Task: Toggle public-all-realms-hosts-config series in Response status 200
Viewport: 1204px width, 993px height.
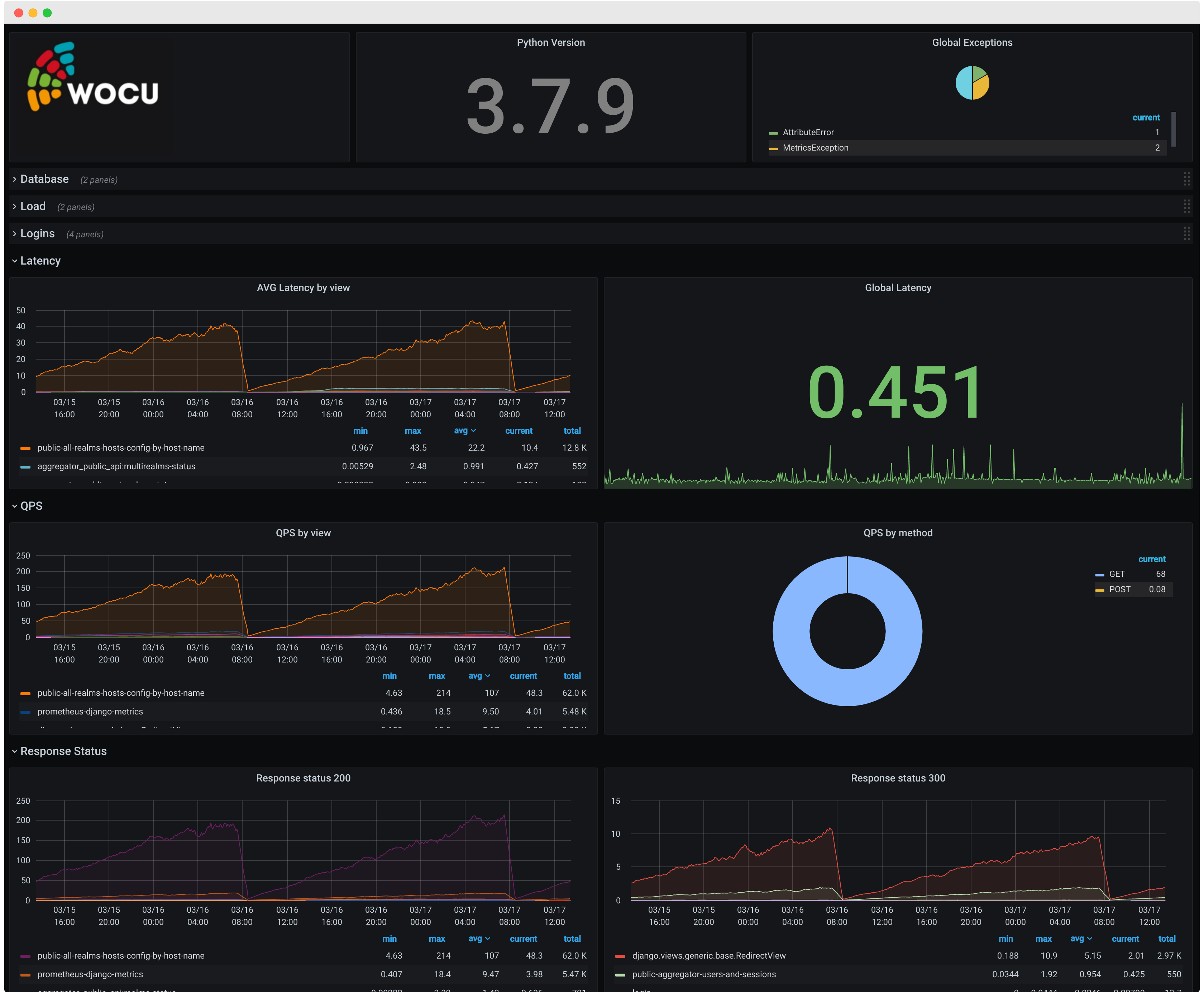Action: pyautogui.click(x=121, y=956)
